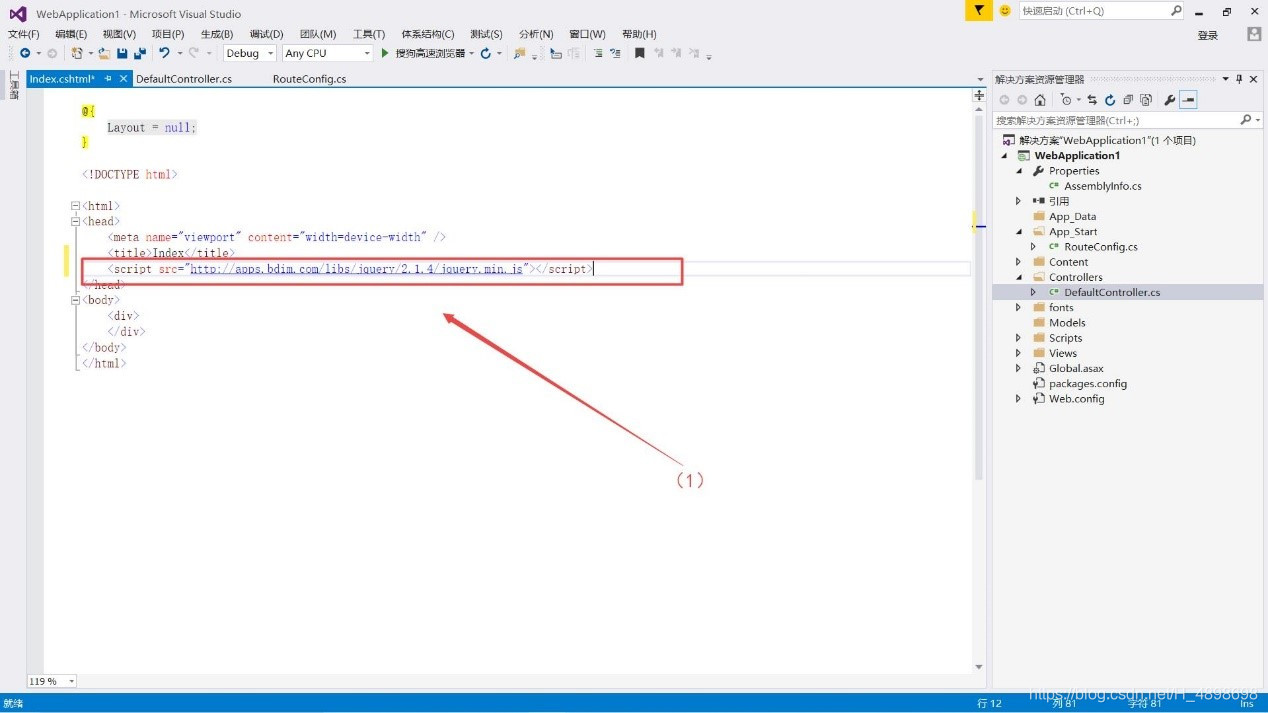Click the editor split window handle

(979, 96)
